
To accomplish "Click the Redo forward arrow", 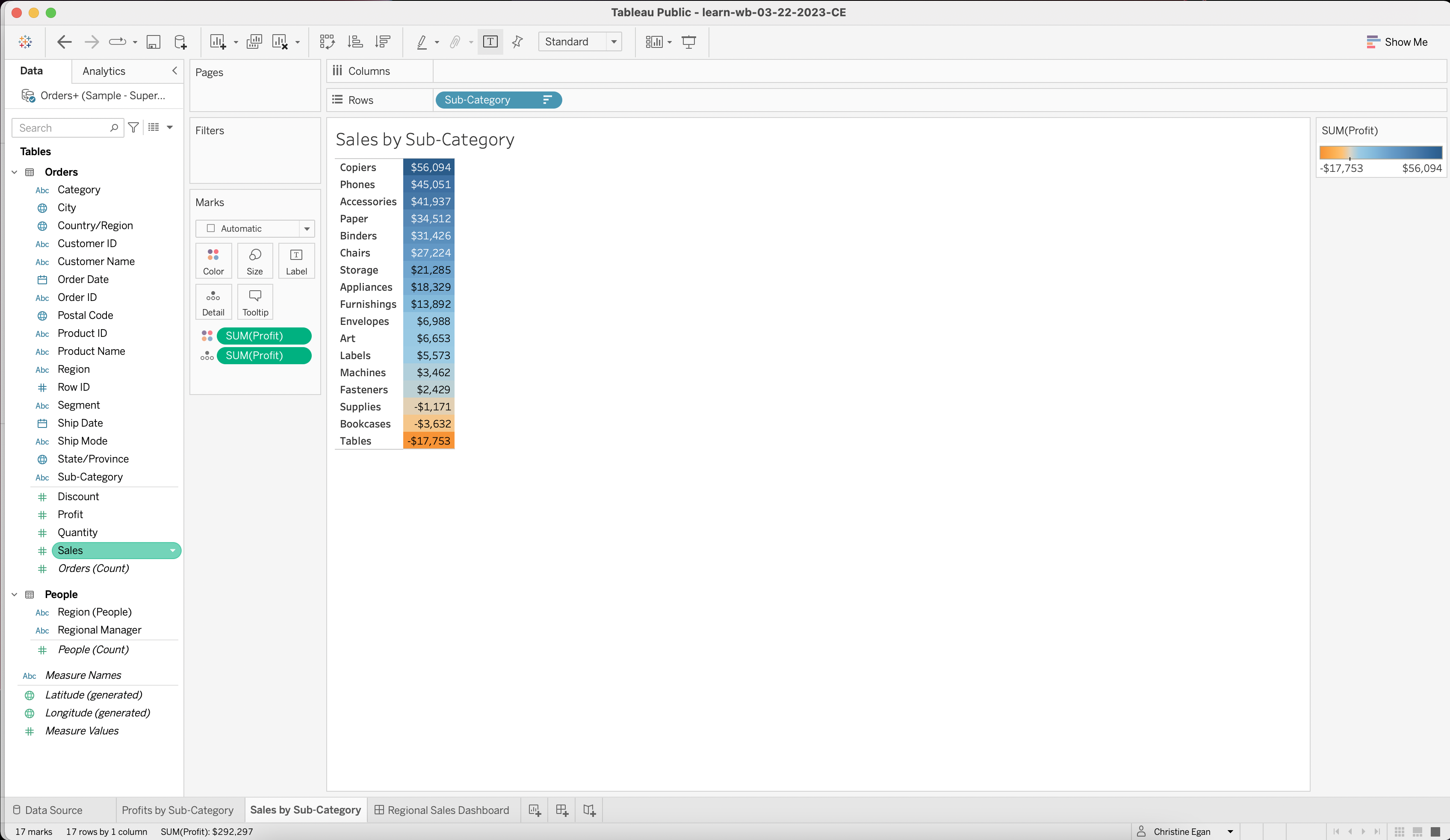I will [92, 41].
